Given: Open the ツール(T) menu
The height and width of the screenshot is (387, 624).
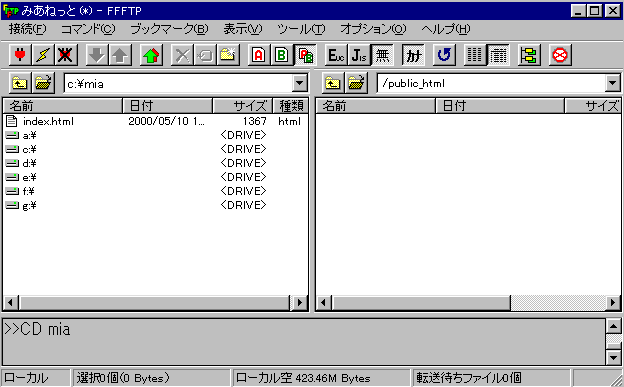Looking at the screenshot, I should (x=301, y=29).
